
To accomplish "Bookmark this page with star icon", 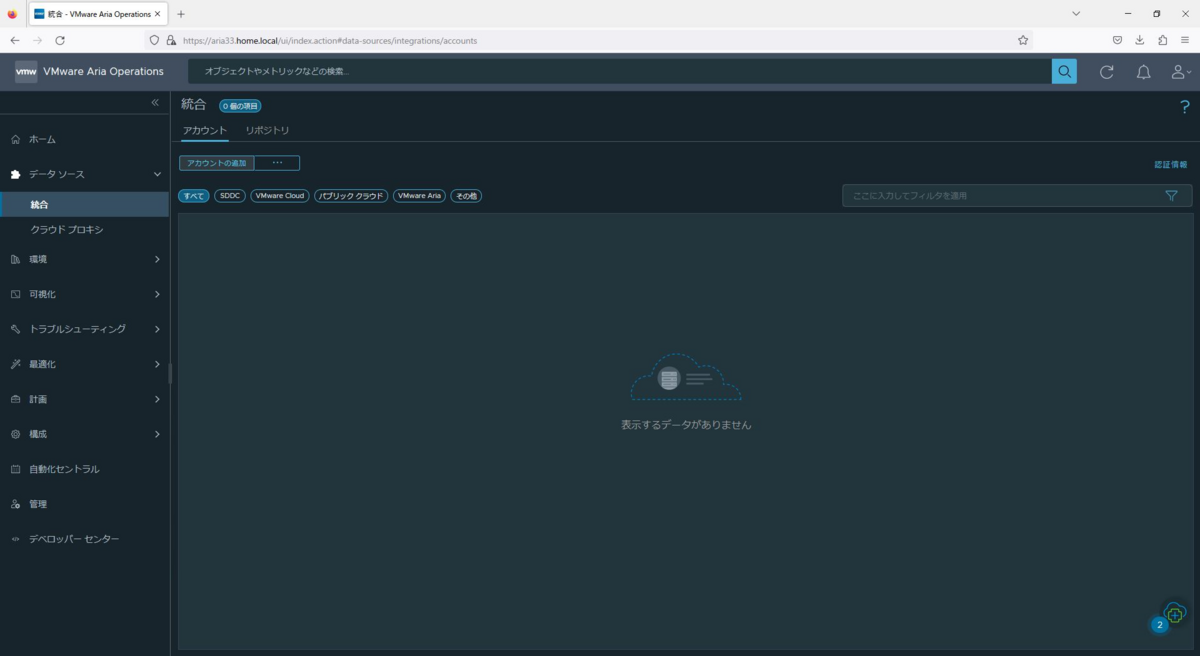I will [1023, 40].
